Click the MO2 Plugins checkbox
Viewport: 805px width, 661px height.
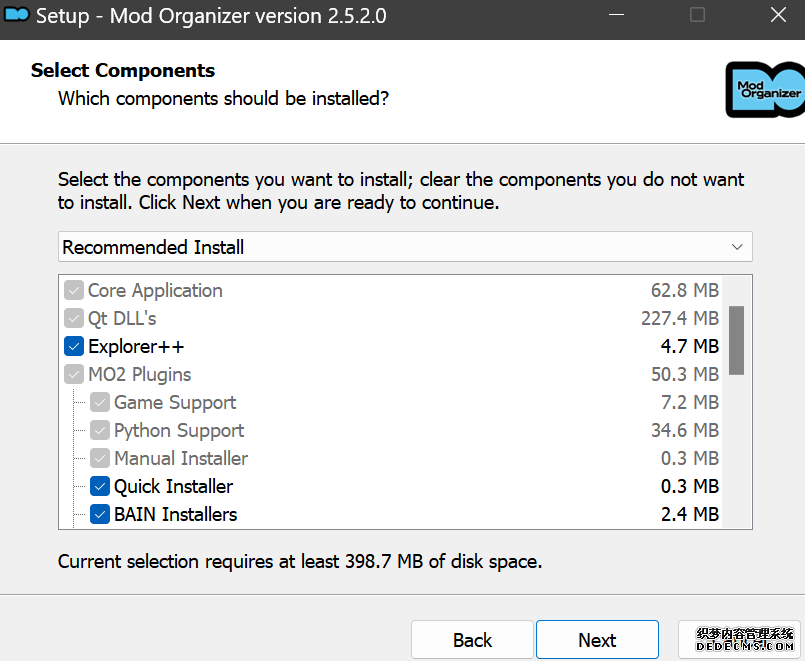coord(74,375)
